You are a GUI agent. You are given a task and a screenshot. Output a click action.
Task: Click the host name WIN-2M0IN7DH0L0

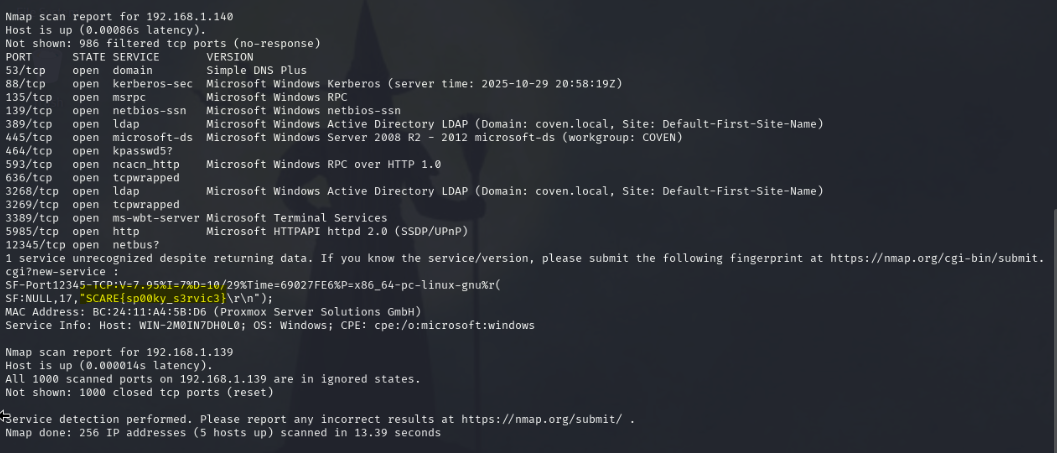(x=189, y=325)
